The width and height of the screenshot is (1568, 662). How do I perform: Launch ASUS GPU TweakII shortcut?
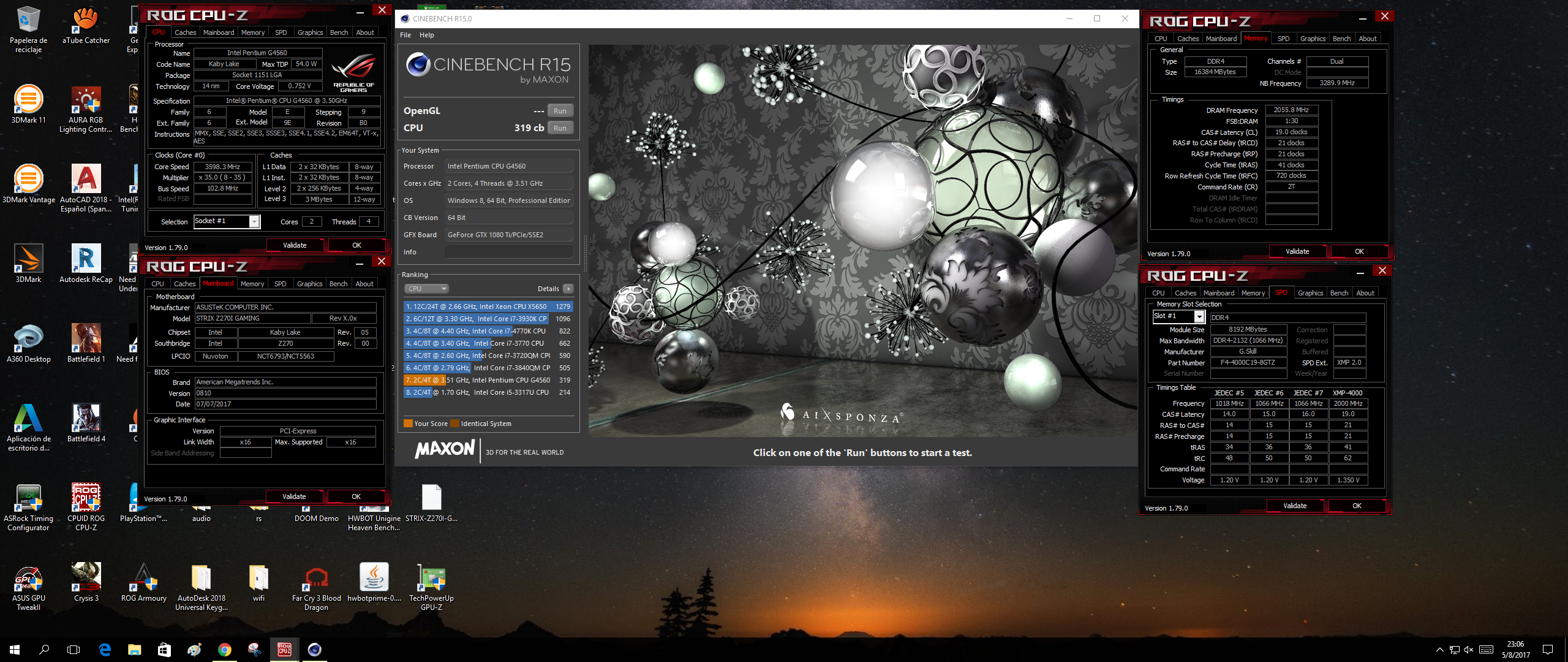(28, 587)
